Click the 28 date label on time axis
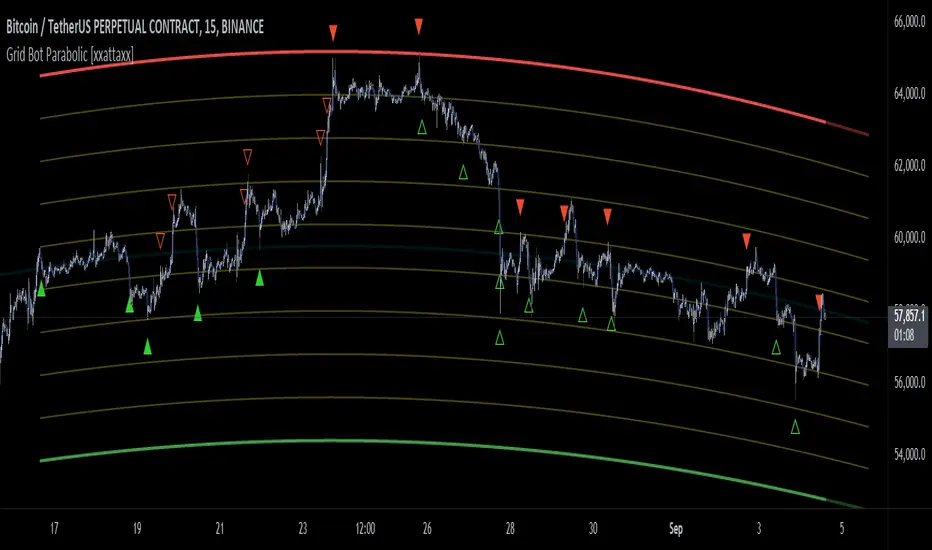932x550 pixels. 510,529
